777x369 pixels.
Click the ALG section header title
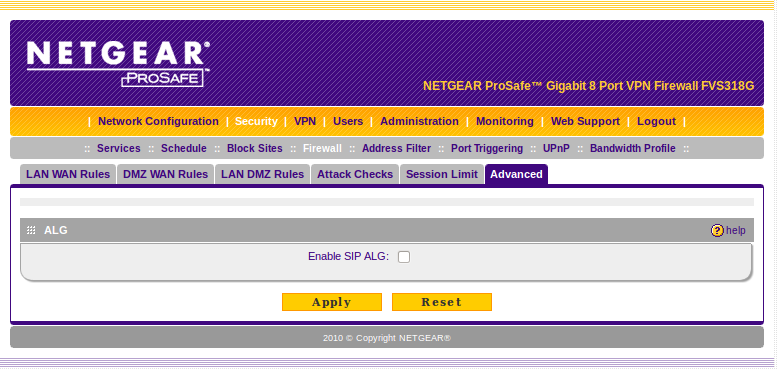pyautogui.click(x=56, y=230)
